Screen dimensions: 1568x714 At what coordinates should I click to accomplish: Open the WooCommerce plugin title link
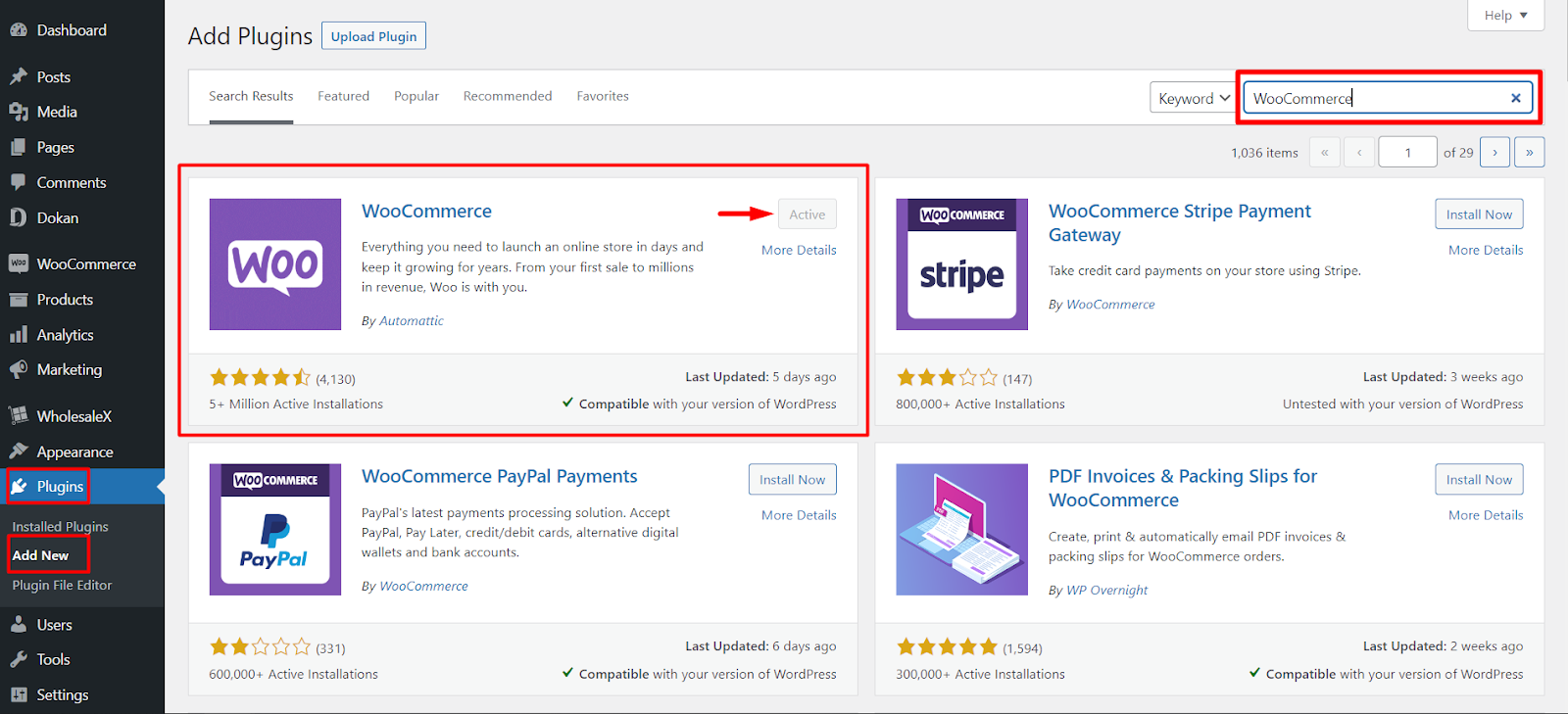(426, 212)
